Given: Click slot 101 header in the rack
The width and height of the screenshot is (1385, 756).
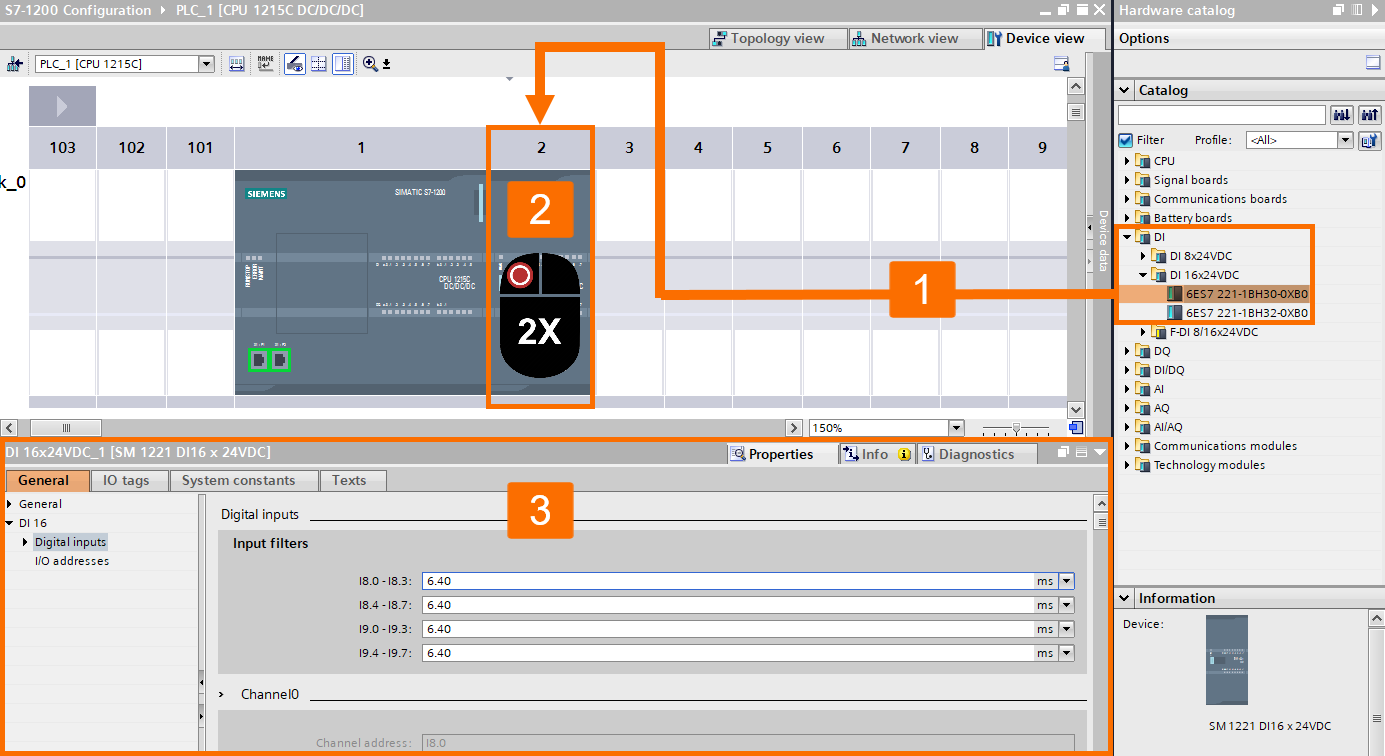Looking at the screenshot, I should click(200, 148).
